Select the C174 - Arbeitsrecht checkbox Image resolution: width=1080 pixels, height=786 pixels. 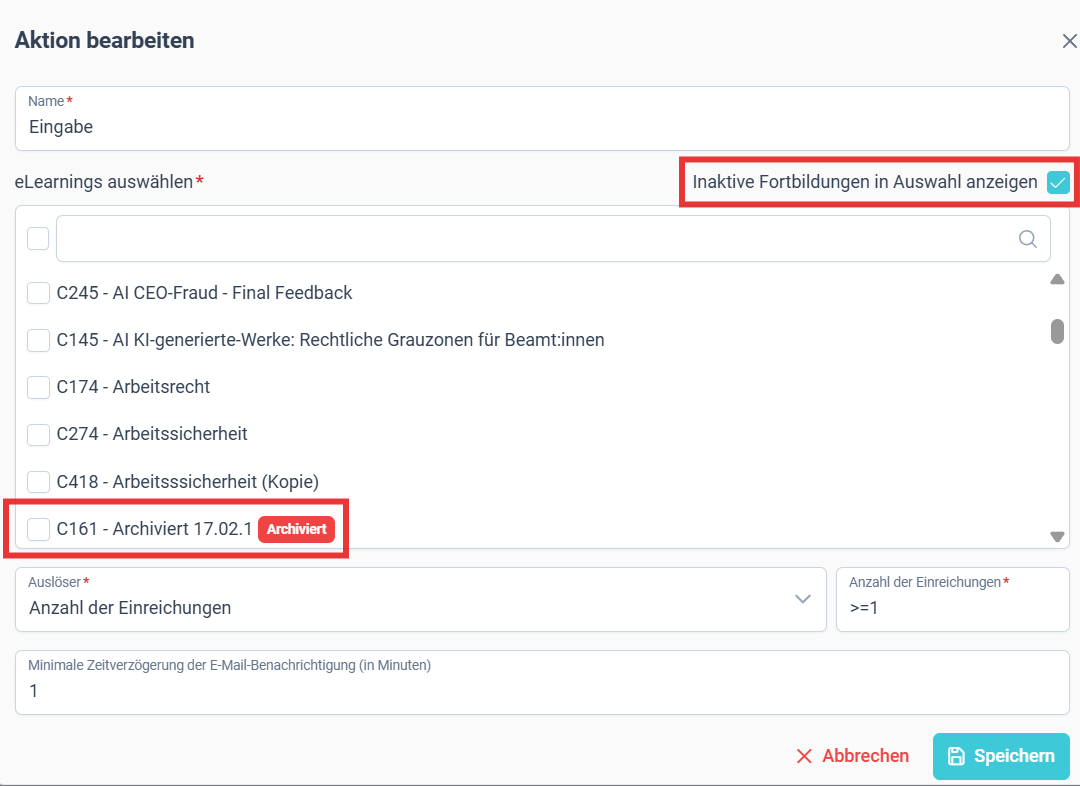(x=38, y=387)
